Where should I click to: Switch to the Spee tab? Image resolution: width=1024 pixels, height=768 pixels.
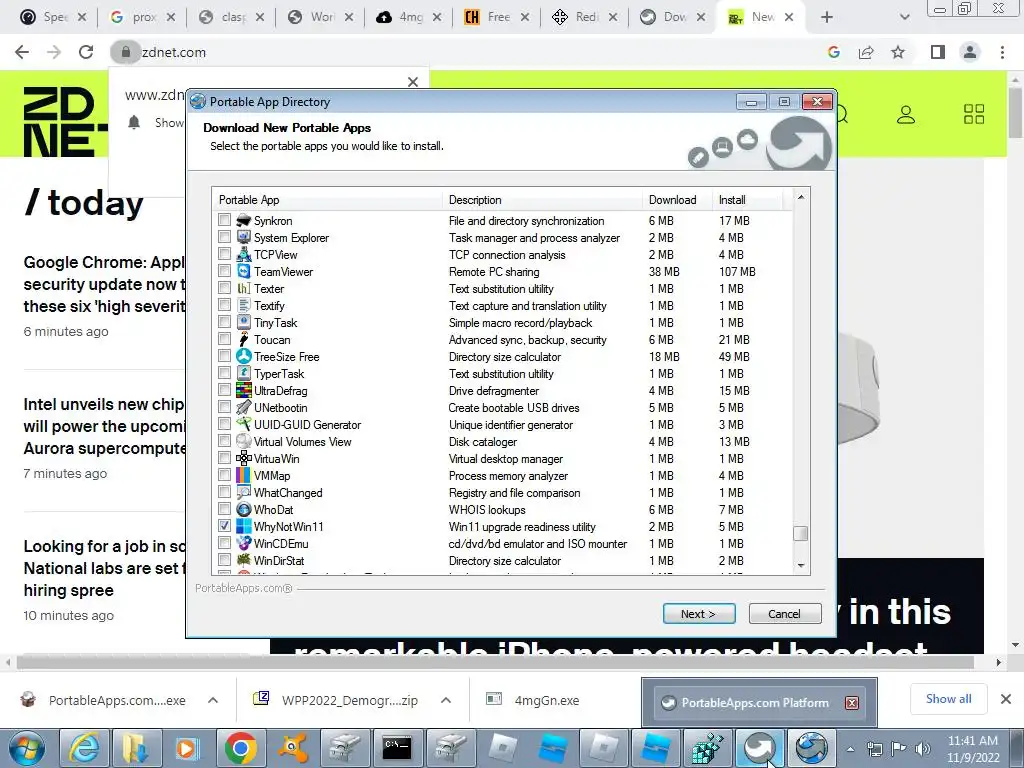click(x=53, y=17)
